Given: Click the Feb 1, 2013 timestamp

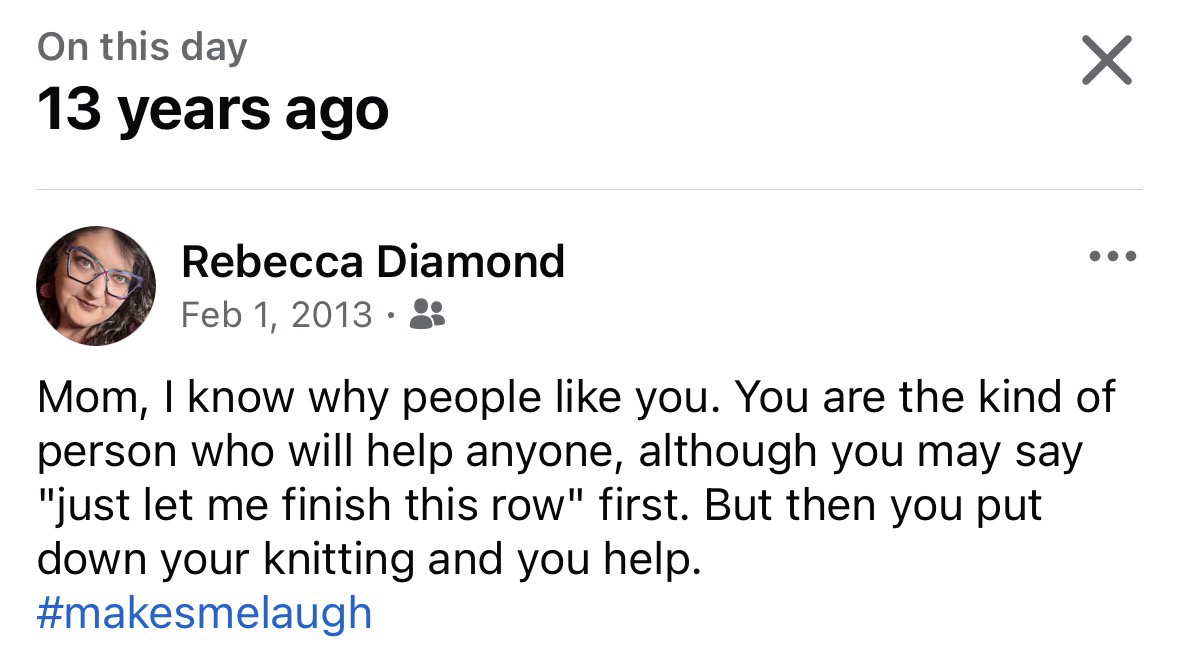Looking at the screenshot, I should pos(276,315).
